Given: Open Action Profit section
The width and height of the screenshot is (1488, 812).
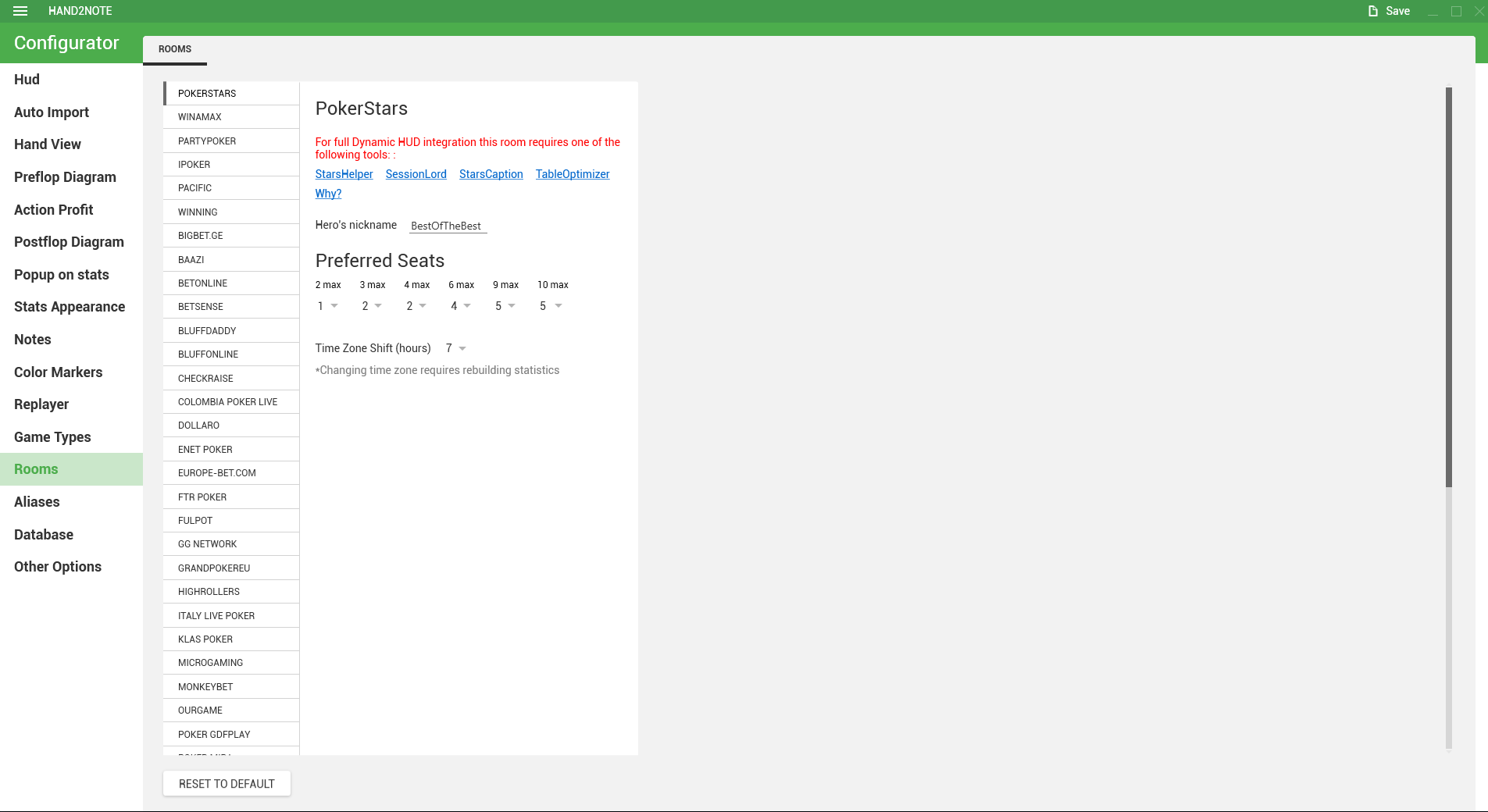Looking at the screenshot, I should click(x=71, y=210).
